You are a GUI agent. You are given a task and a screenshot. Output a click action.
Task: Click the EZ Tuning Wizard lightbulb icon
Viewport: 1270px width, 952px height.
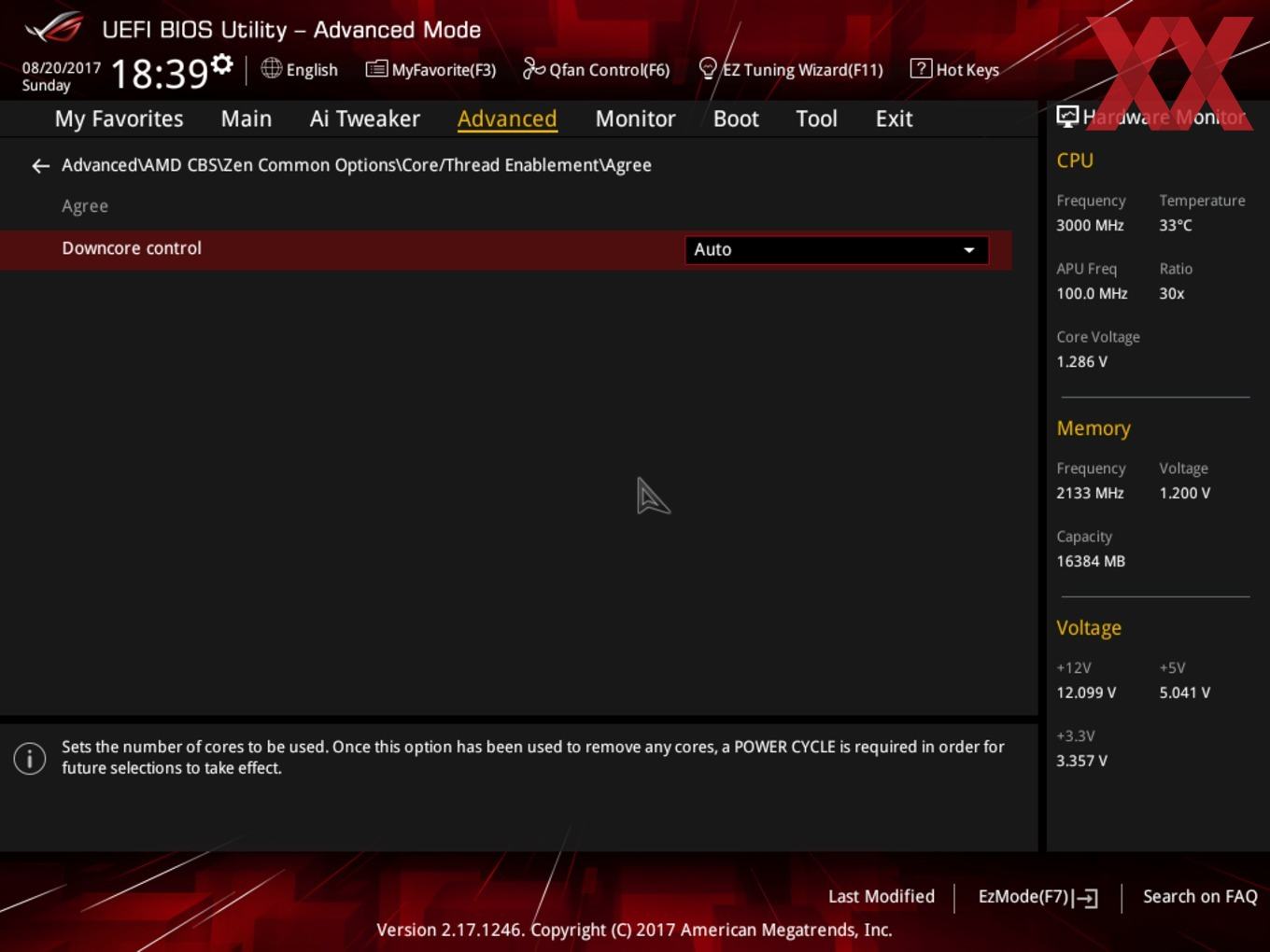708,68
